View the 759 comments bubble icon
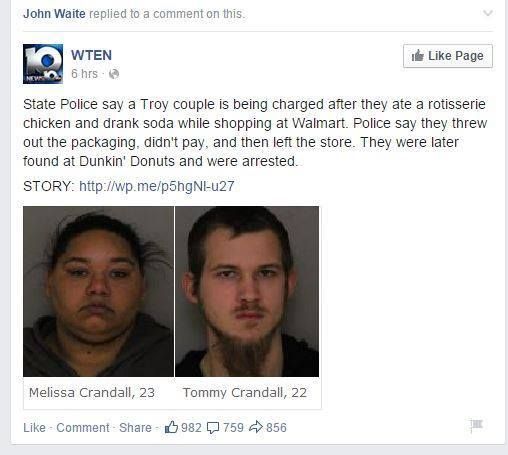This screenshot has height=455, width=508. pos(213,428)
